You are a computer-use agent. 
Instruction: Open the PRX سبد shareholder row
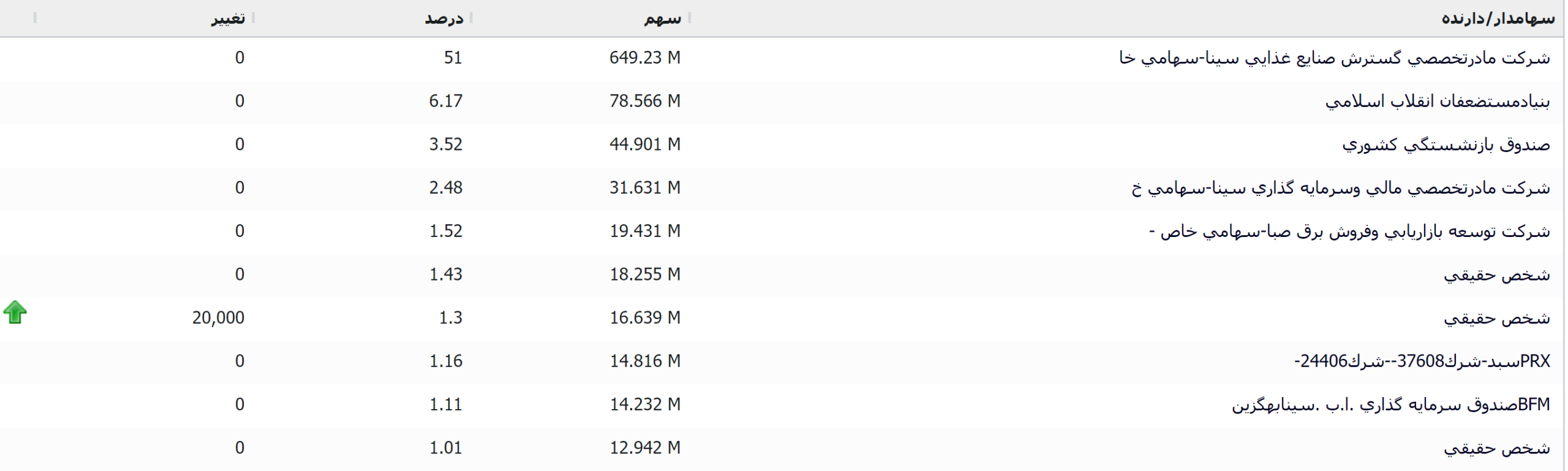pos(1422,361)
